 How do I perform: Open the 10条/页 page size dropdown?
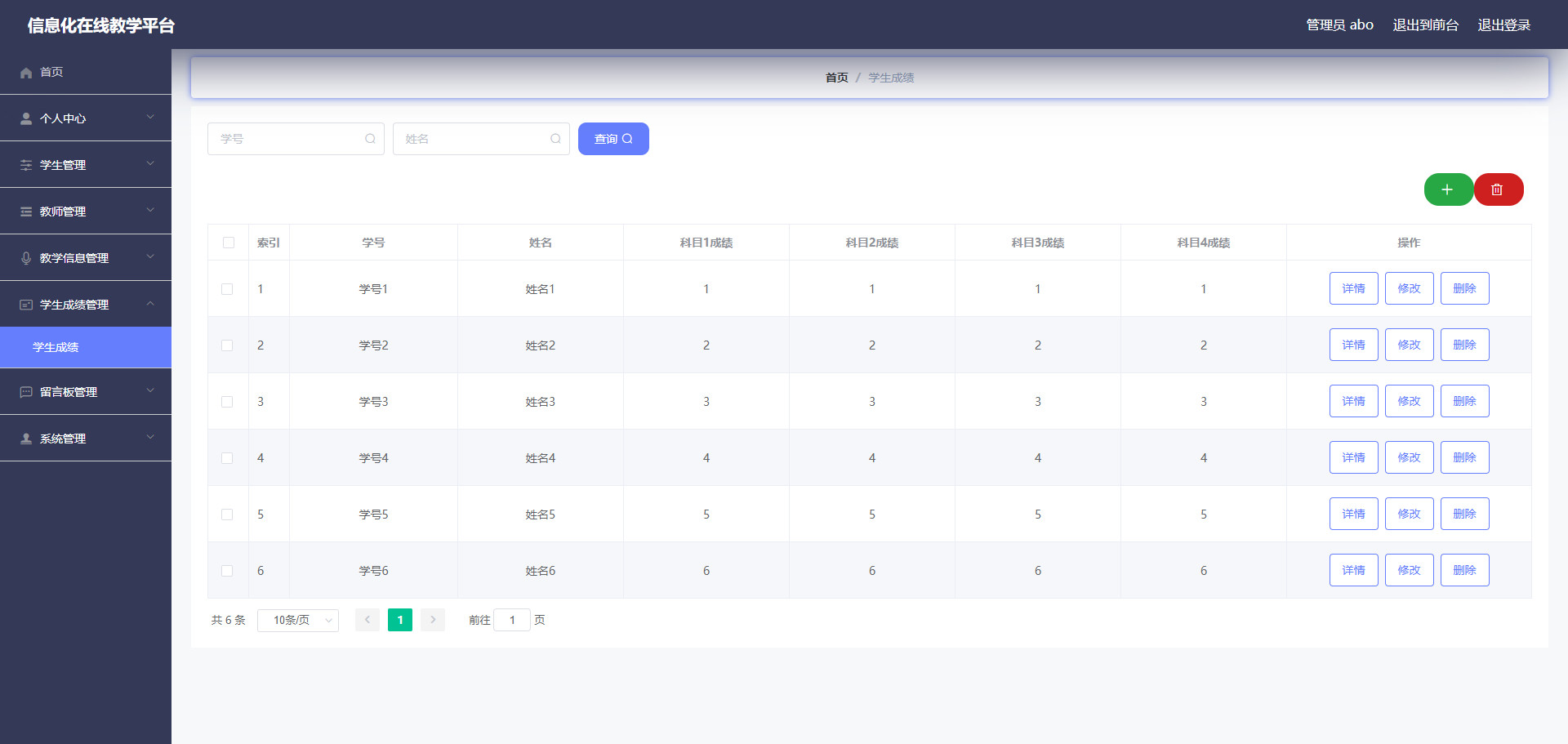(298, 620)
